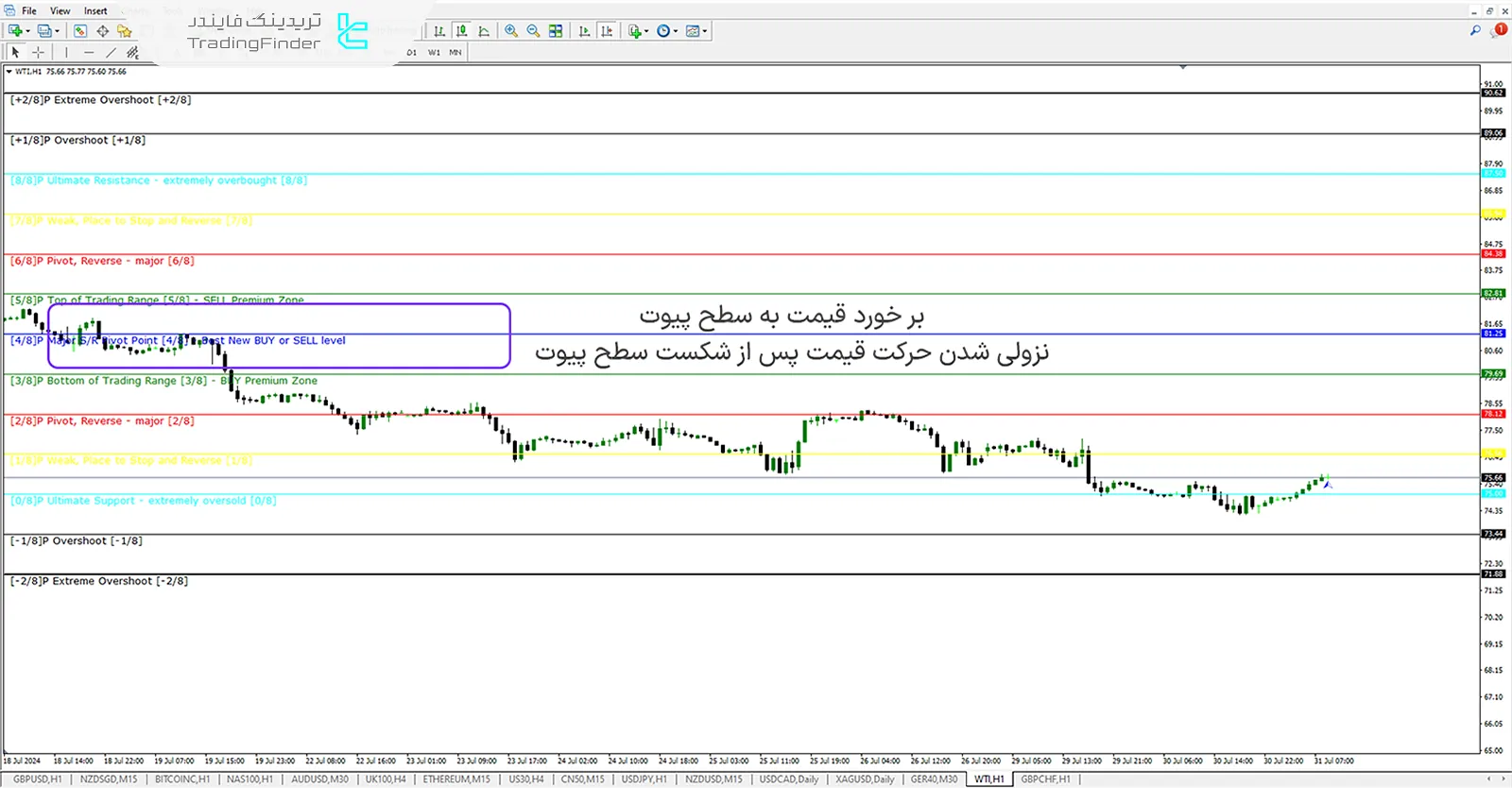
Task: Select the trendline drawing tool
Action: (111, 53)
